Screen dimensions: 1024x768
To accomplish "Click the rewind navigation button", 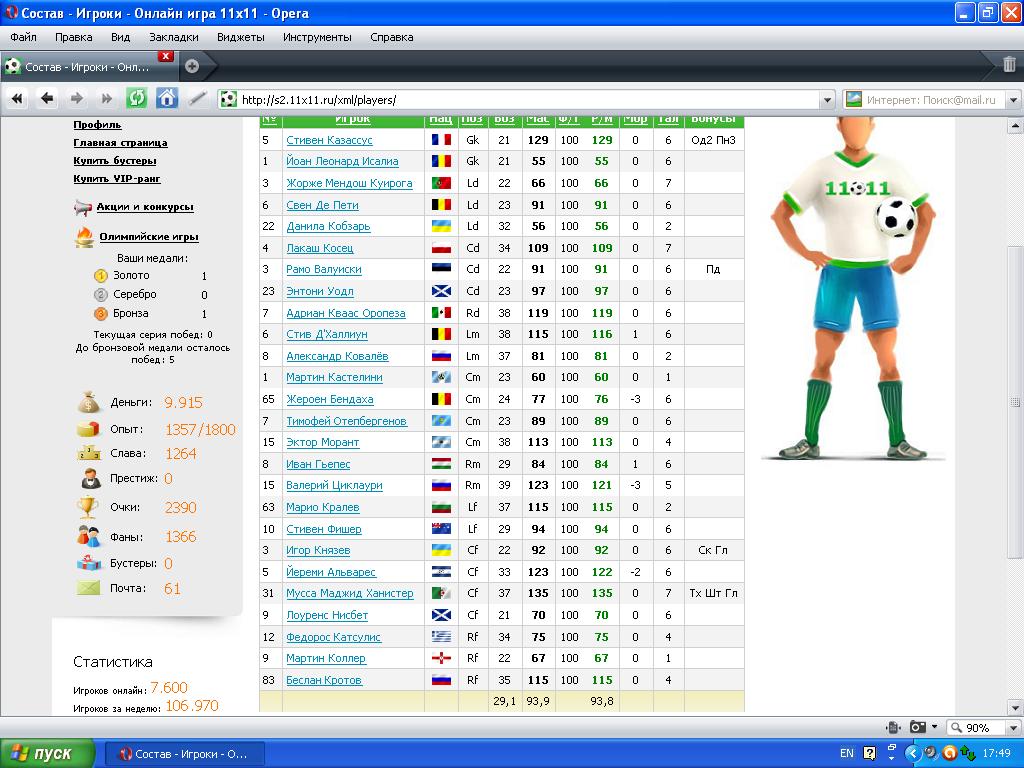I will pos(17,98).
